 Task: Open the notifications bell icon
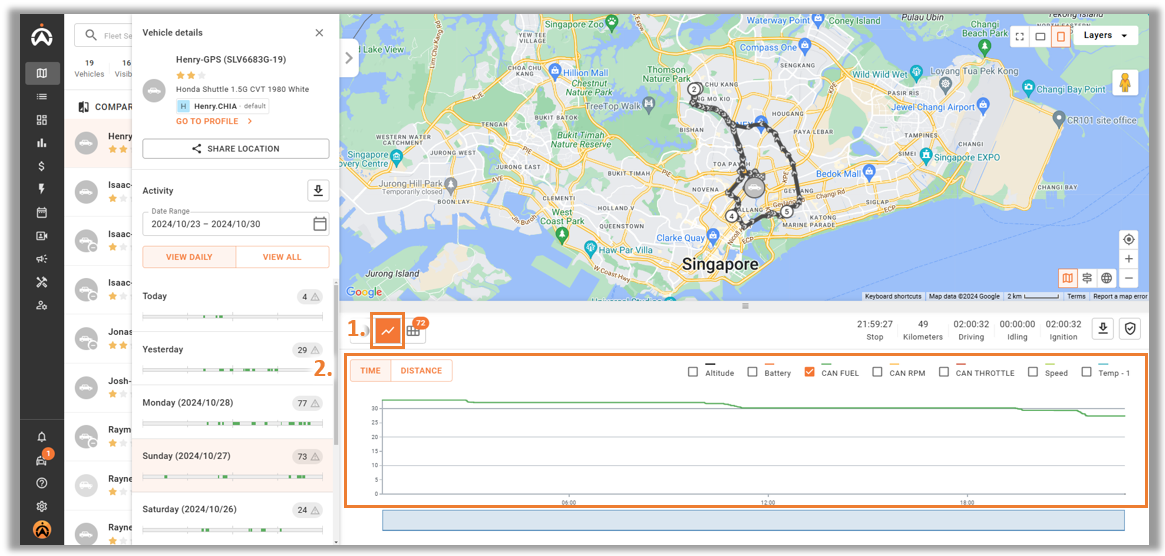pyautogui.click(x=42, y=436)
